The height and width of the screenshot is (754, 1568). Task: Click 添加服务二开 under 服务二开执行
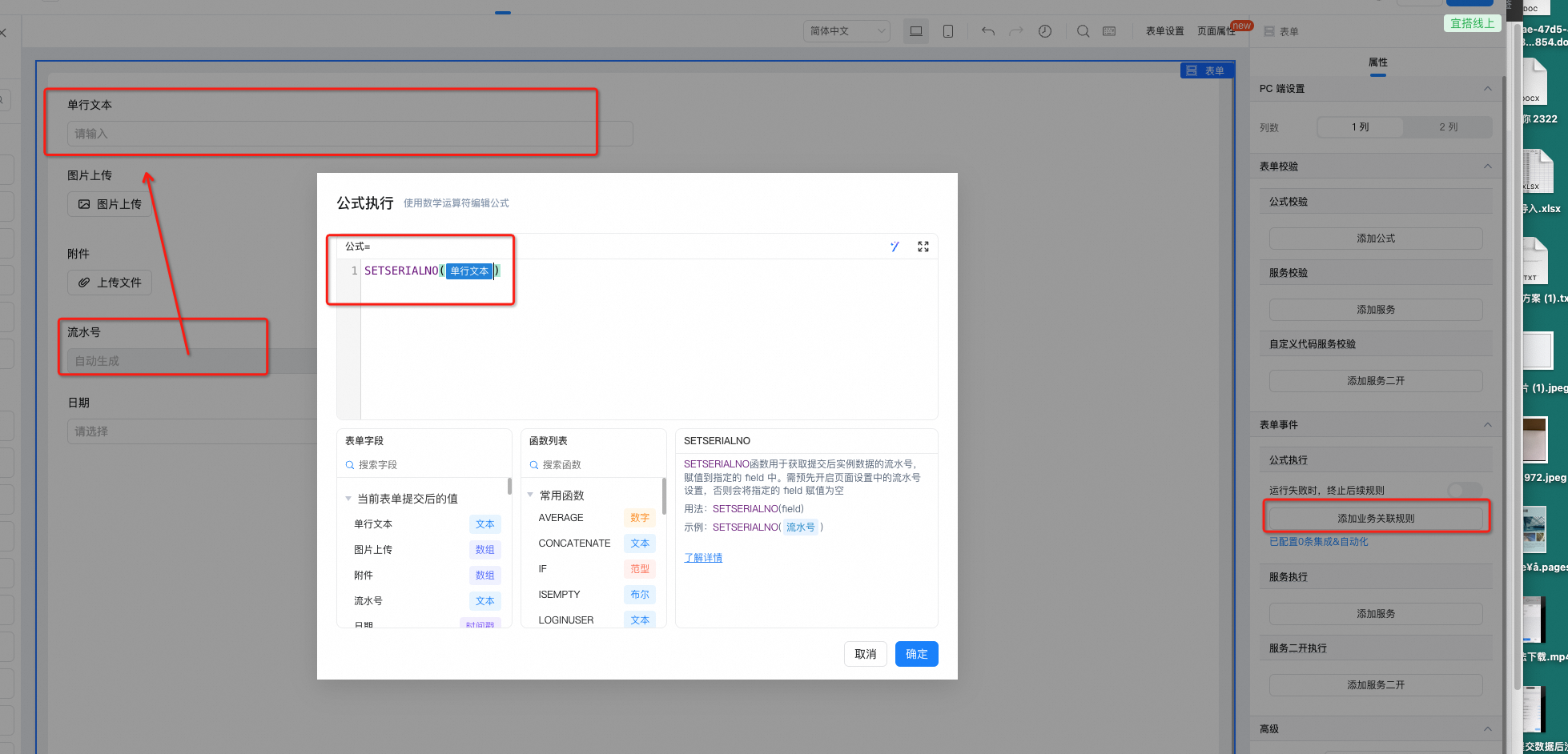pos(1376,685)
